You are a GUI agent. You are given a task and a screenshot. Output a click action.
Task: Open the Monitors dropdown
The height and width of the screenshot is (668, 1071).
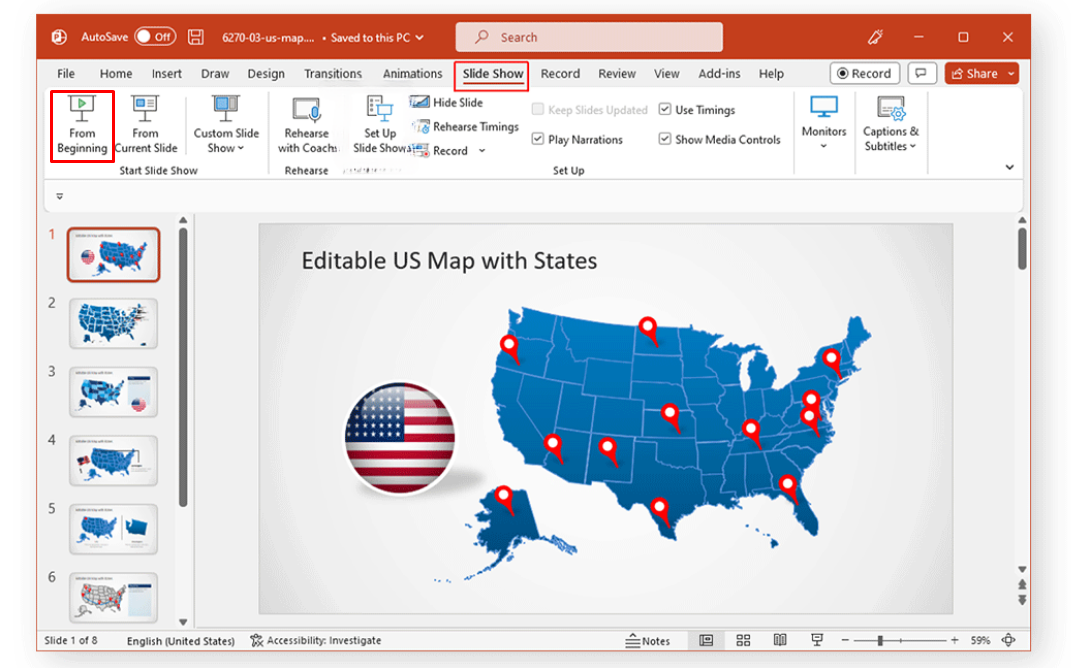(x=824, y=124)
